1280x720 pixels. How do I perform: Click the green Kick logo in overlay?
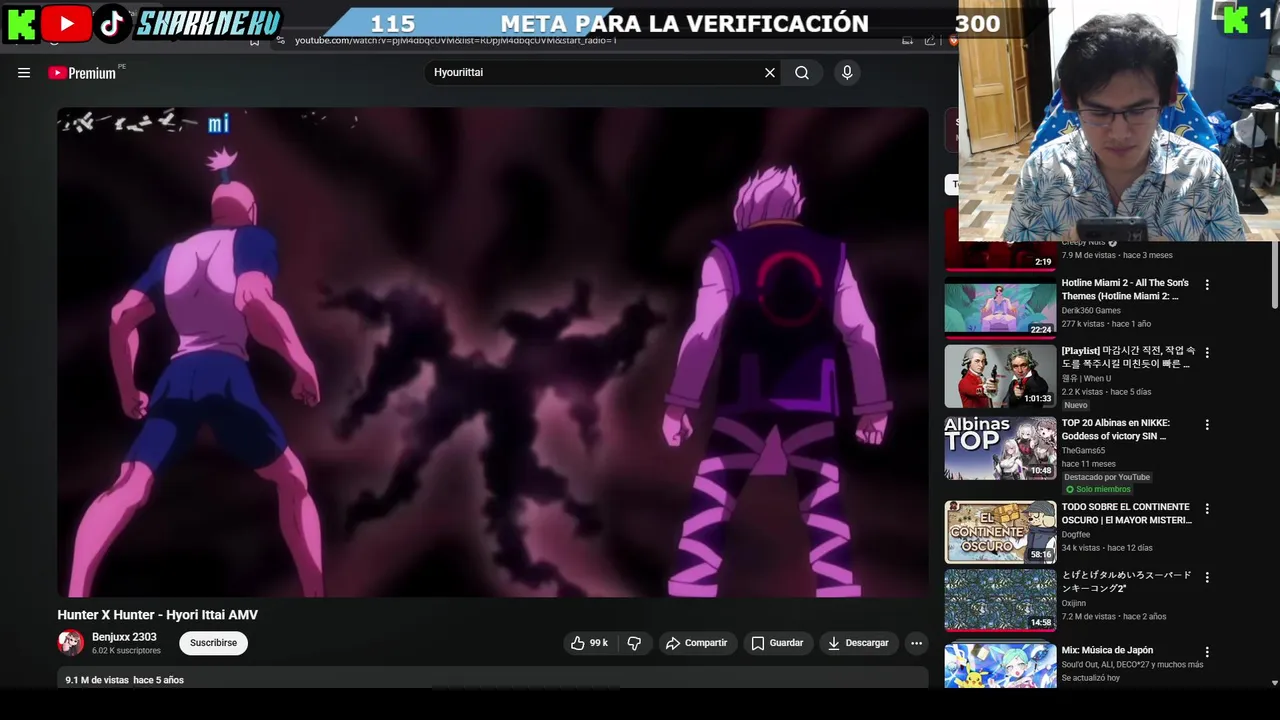click(x=20, y=22)
